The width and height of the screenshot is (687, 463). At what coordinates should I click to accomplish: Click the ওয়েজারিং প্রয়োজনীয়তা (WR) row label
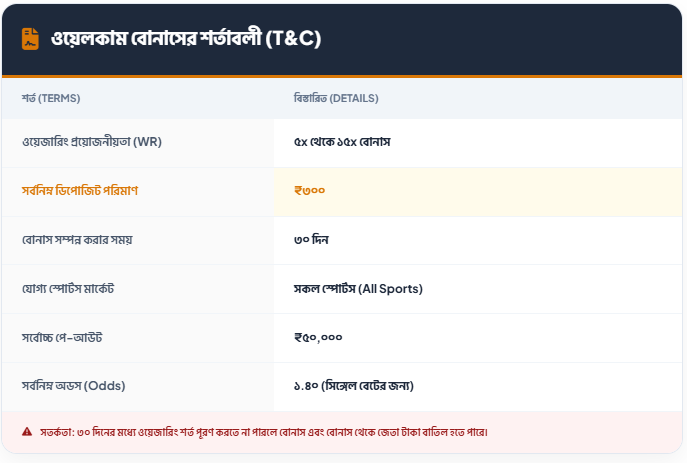(x=92, y=142)
